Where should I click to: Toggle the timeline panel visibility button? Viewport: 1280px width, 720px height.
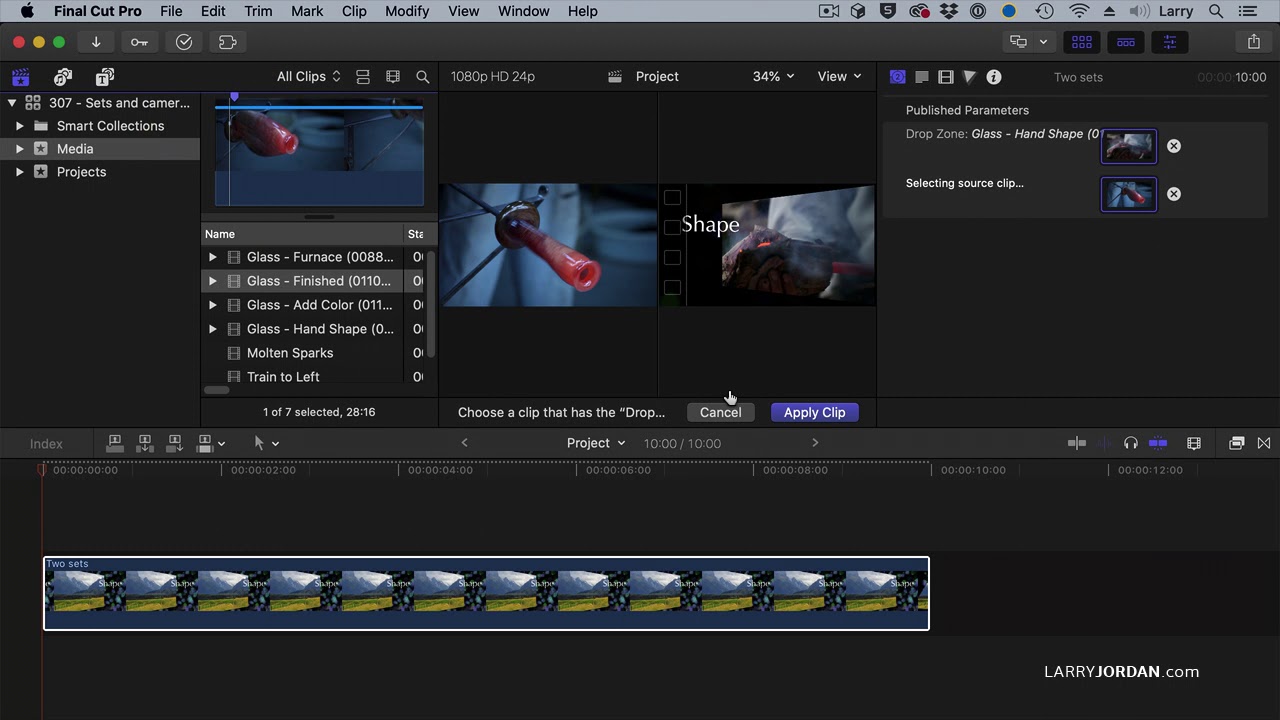pos(1126,42)
